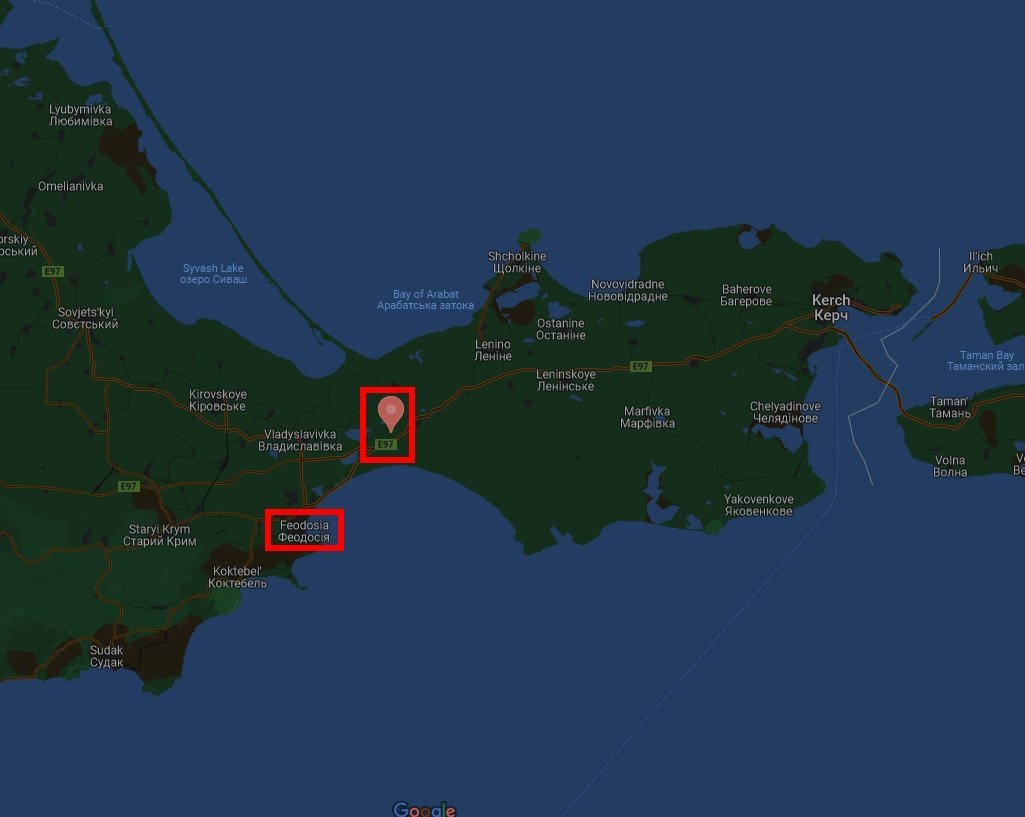The image size is (1025, 817).
Task: Click the E97 badge below the pin
Action: click(386, 444)
